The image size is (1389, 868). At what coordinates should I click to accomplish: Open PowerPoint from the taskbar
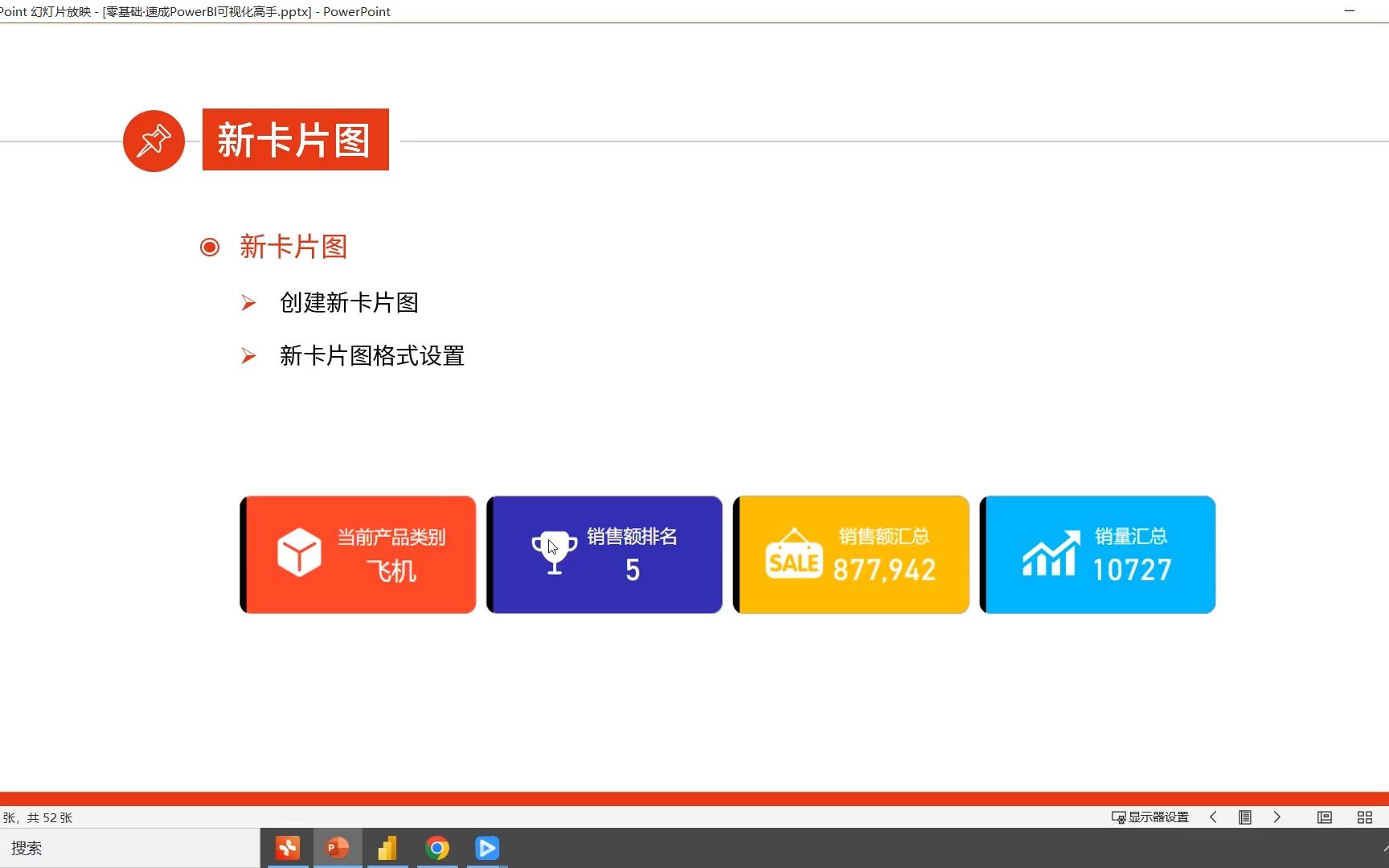(338, 848)
